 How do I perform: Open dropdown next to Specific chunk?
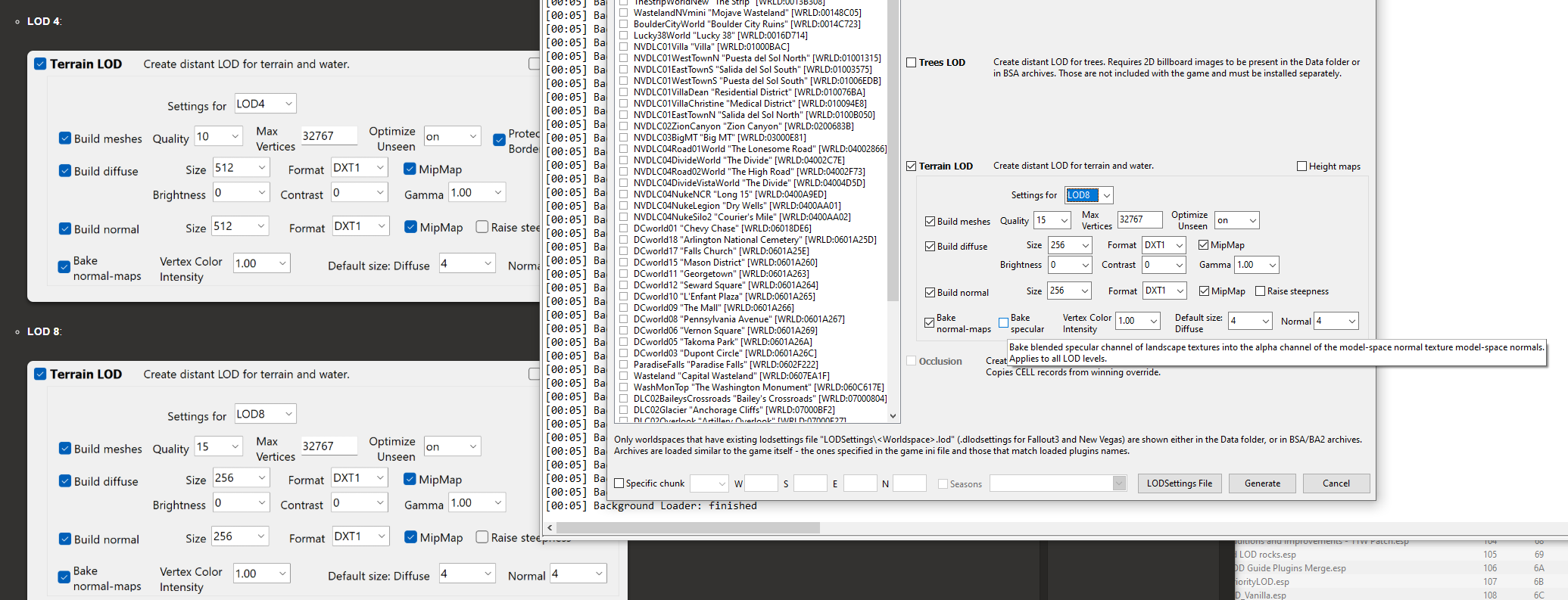click(x=709, y=483)
